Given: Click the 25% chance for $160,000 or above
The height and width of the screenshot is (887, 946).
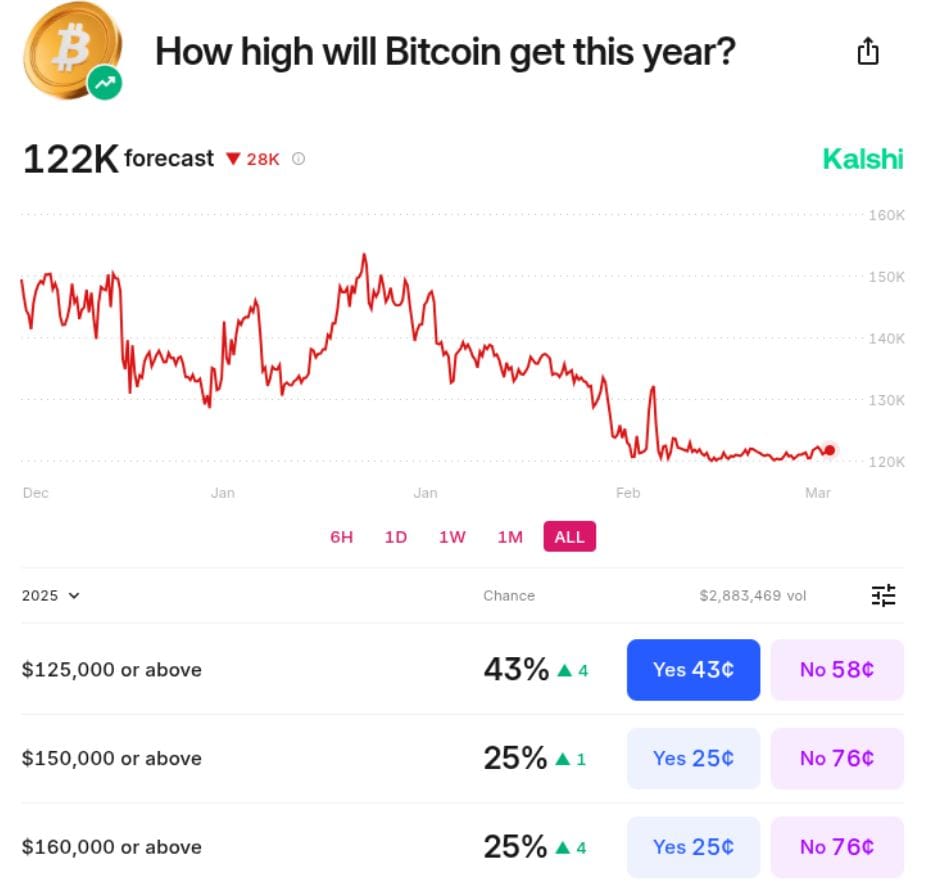Looking at the screenshot, I should pos(515,846).
